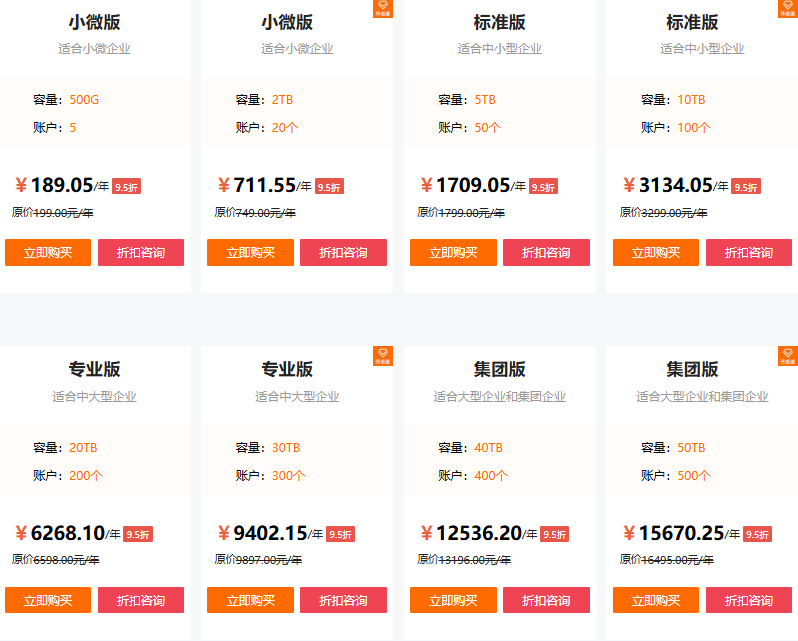Buy the 标准版 5TB plan with 立即购买

453,253
